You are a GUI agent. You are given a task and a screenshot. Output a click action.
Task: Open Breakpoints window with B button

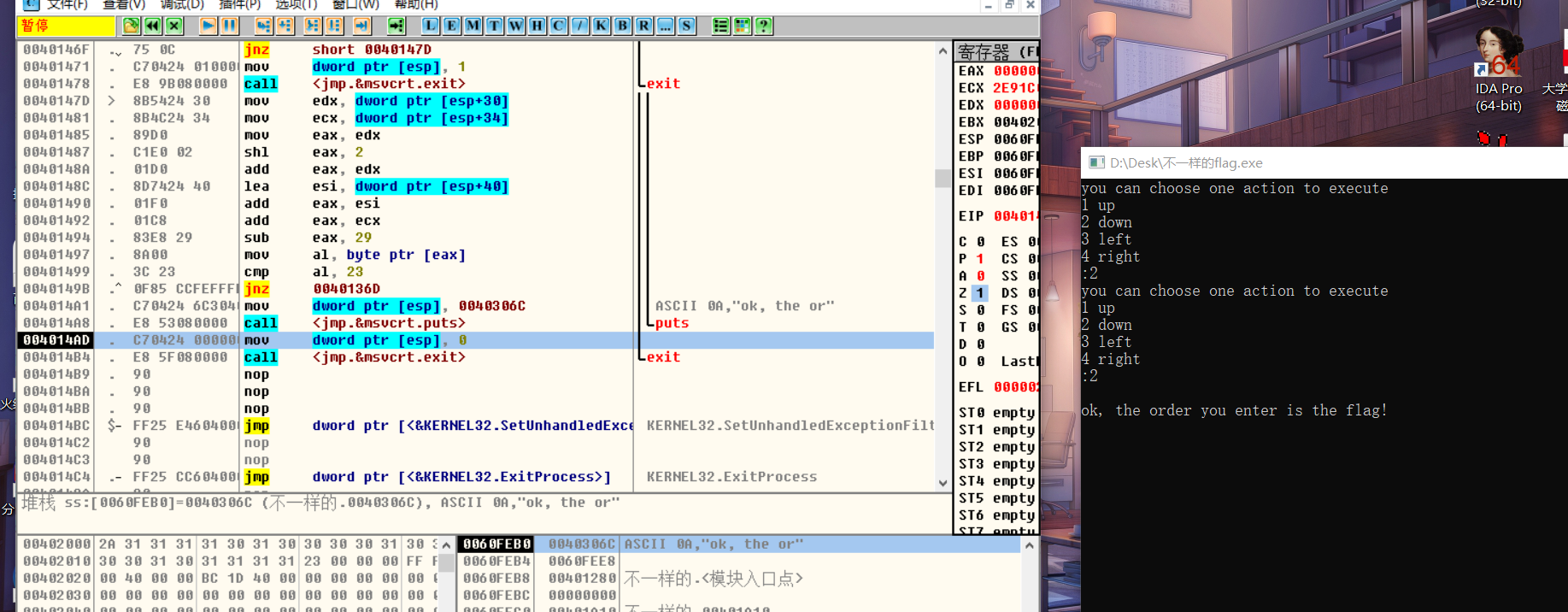pos(623,26)
